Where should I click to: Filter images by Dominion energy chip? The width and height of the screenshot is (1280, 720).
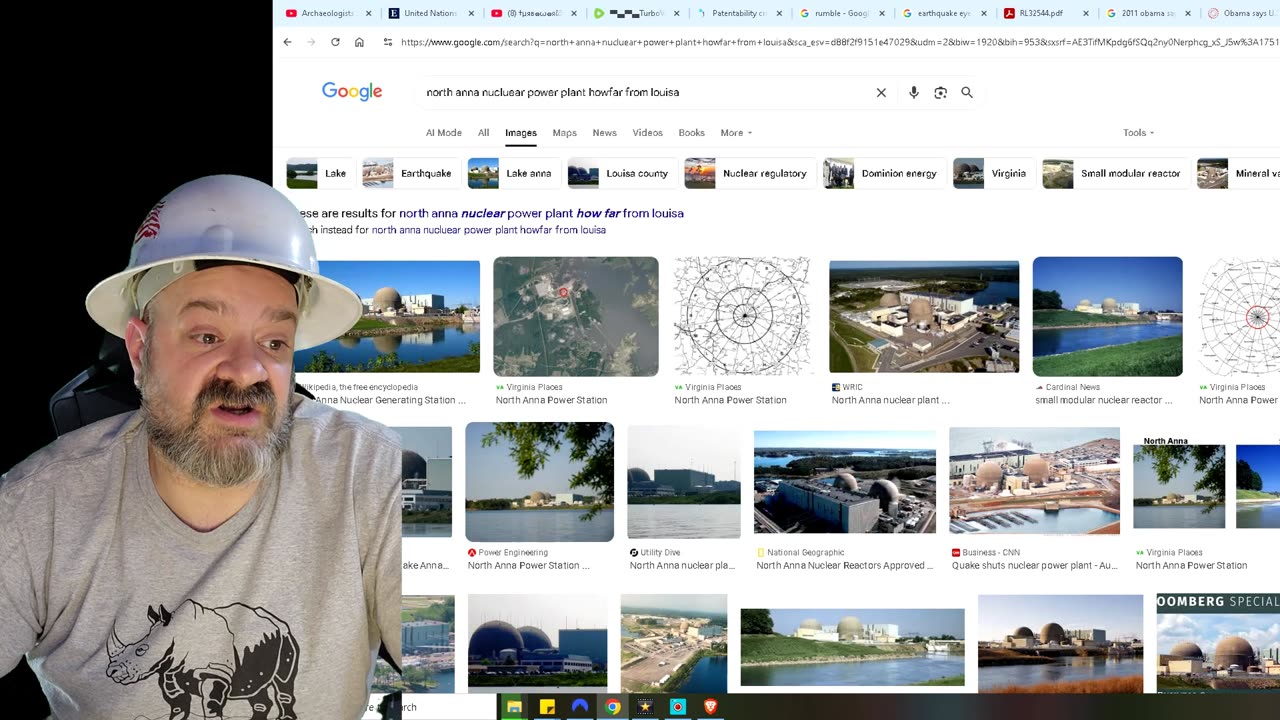[x=883, y=173]
